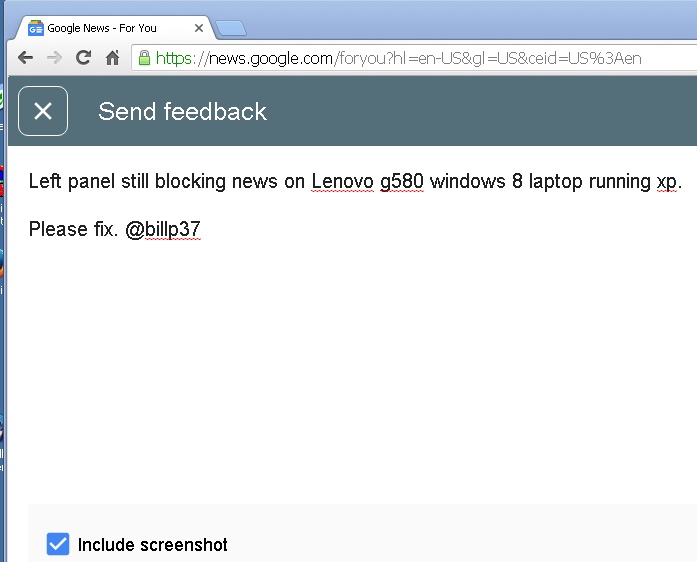Viewport: 697px width, 562px height.
Task: Place cursor on underlined word g580
Action: (x=402, y=181)
